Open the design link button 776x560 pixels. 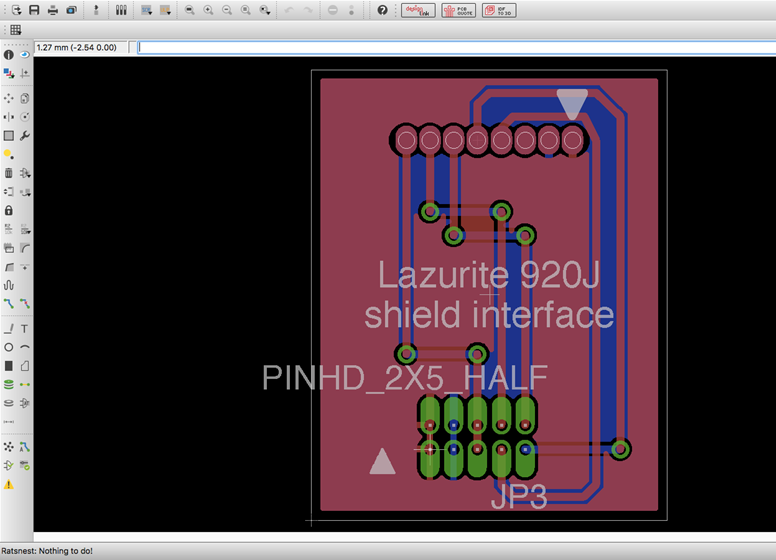[x=418, y=10]
